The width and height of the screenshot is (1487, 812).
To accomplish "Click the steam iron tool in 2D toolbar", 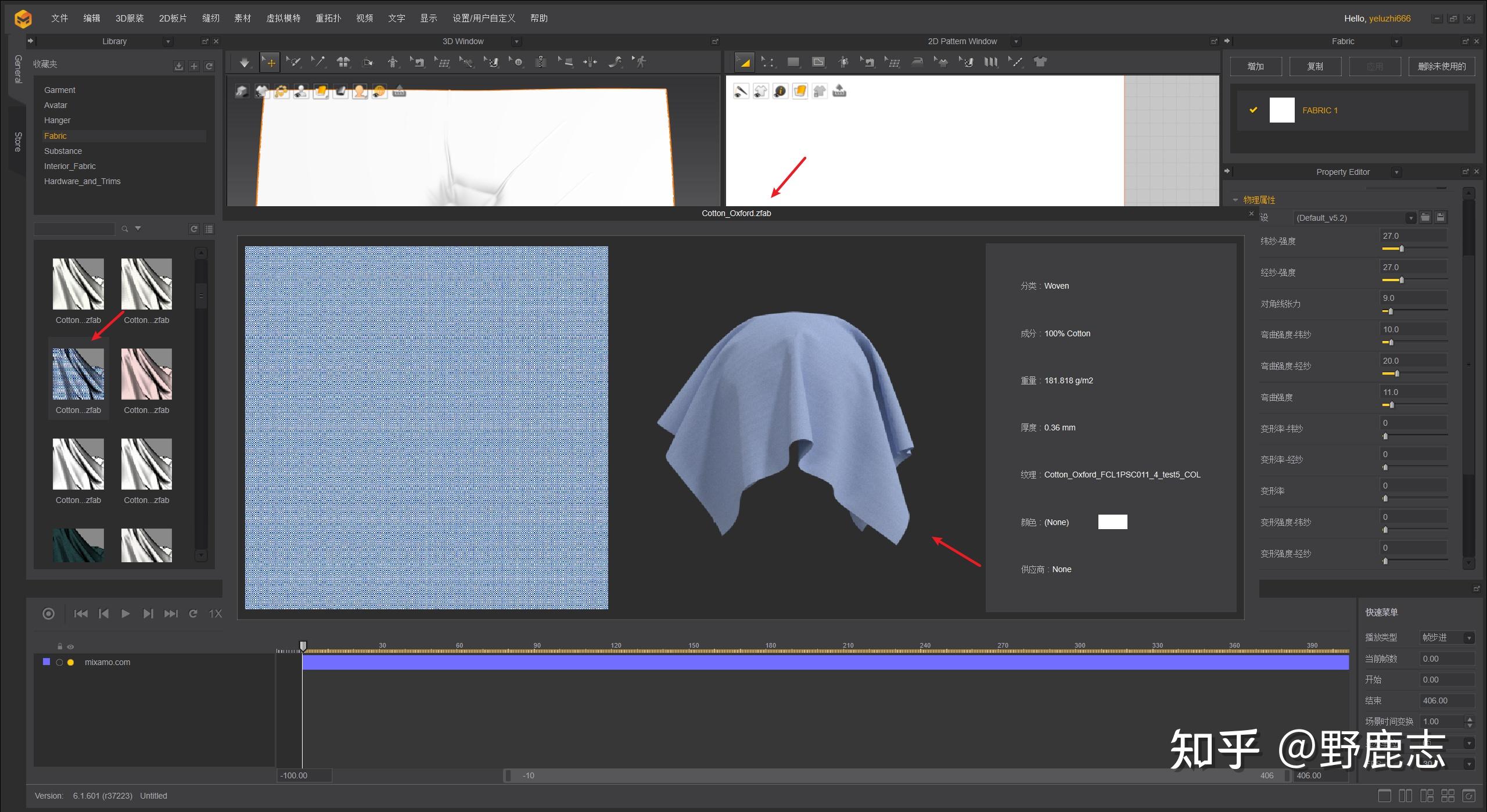I will click(917, 62).
